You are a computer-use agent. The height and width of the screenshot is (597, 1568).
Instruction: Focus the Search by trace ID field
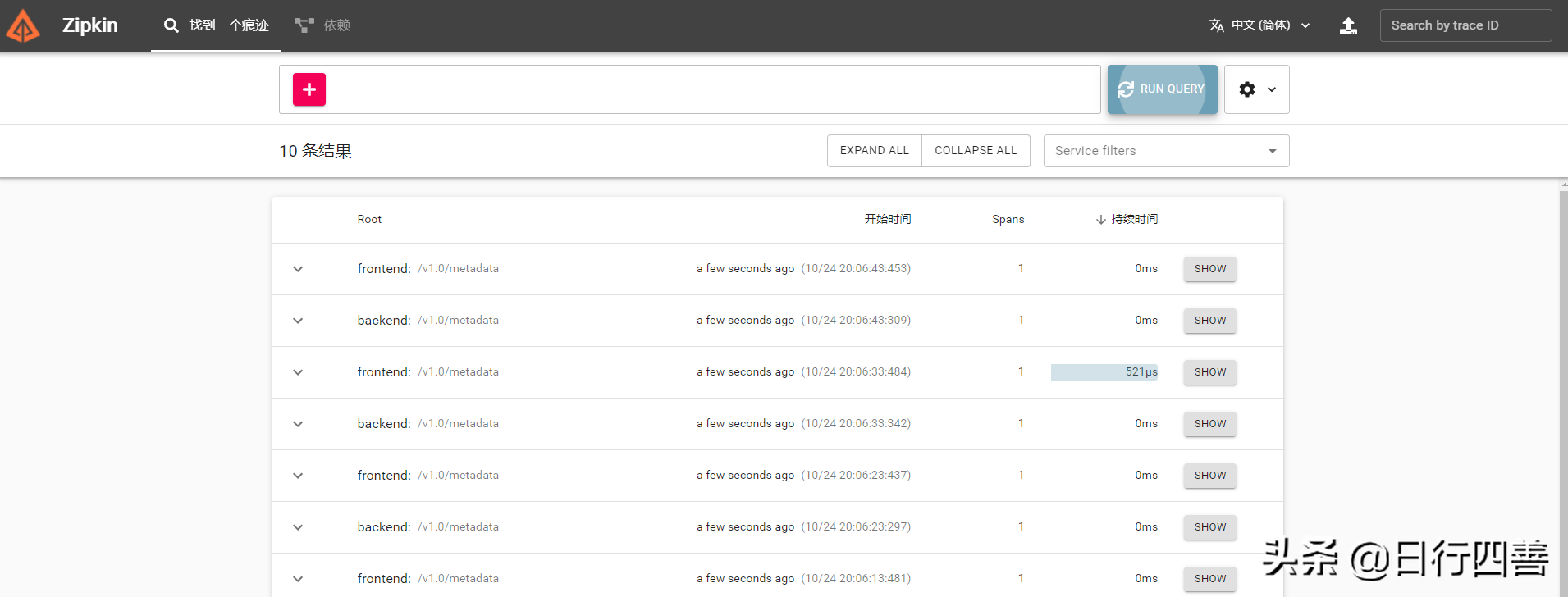click(x=1465, y=25)
